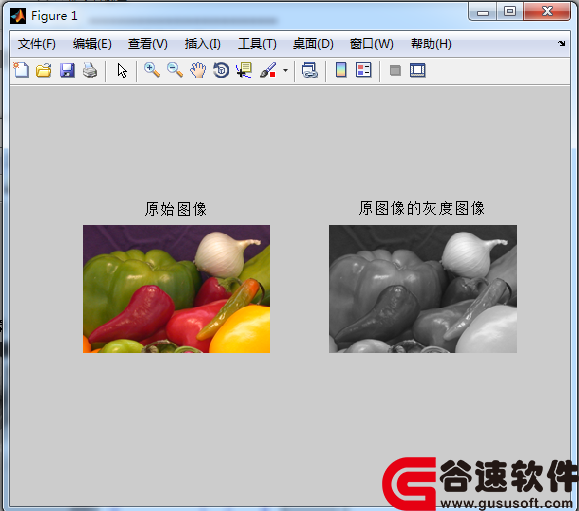Toggle the Insert Legend button
Screen dimensions: 579x511
[364, 70]
